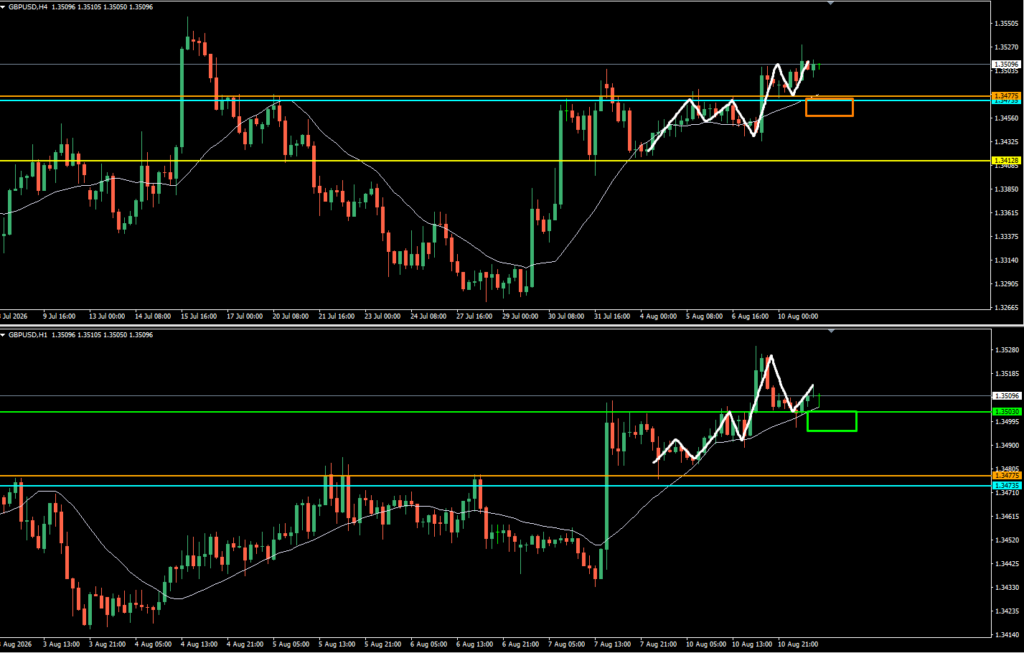Click the orange 1.34775 price tag on H1 chart
Viewport: 1024px width, 653px height.
point(1006,475)
